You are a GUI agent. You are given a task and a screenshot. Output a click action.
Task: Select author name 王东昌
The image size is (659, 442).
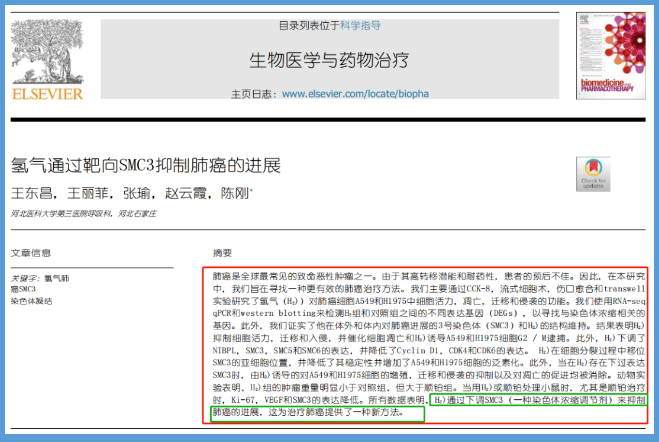click(28, 193)
